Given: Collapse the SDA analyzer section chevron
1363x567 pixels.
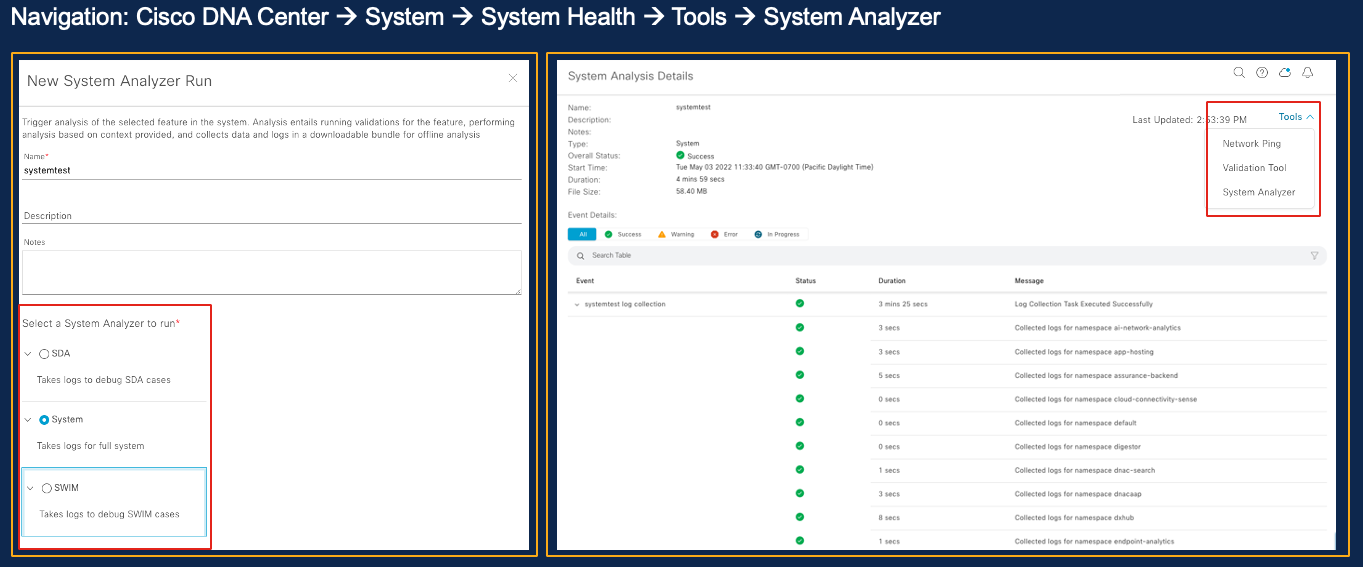Looking at the screenshot, I should (28, 354).
